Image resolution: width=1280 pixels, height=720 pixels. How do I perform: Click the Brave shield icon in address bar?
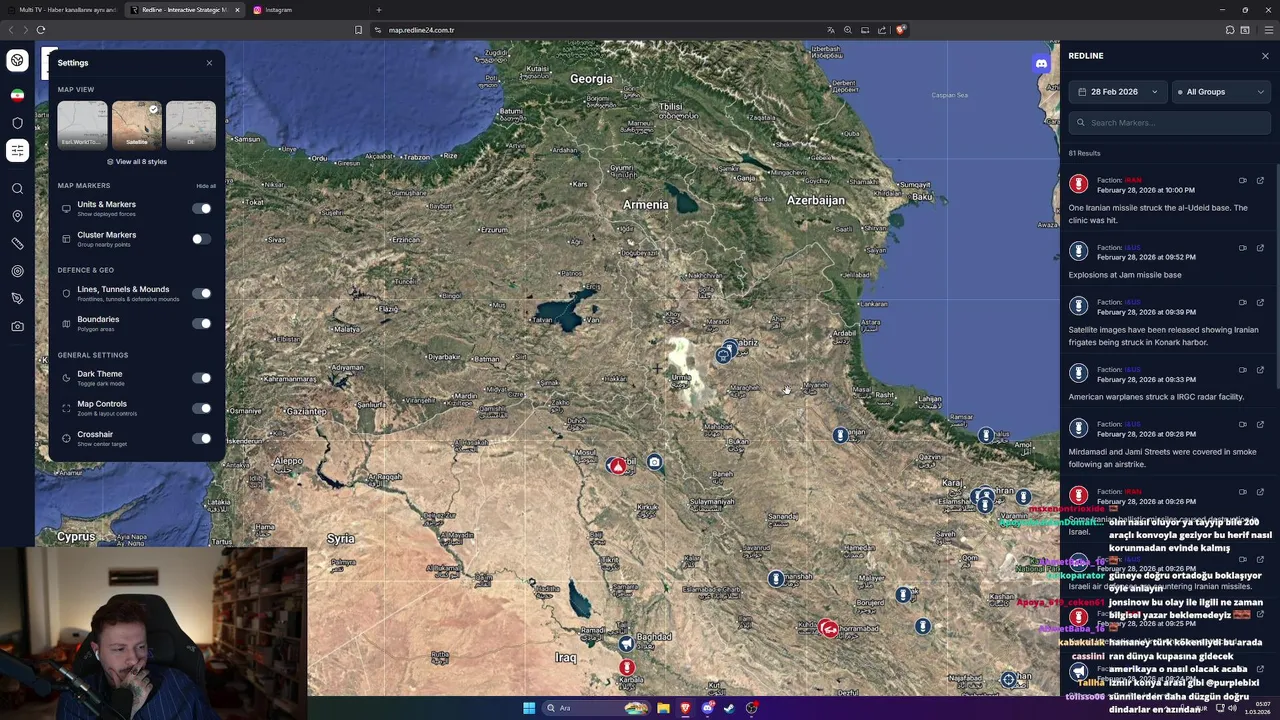click(x=900, y=30)
